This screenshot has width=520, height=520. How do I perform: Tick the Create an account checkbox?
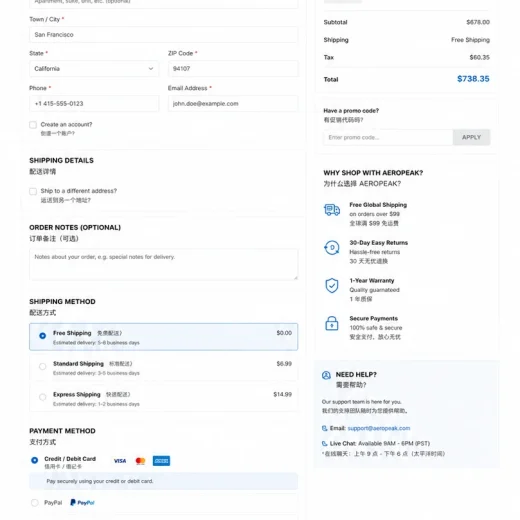[x=33, y=125]
